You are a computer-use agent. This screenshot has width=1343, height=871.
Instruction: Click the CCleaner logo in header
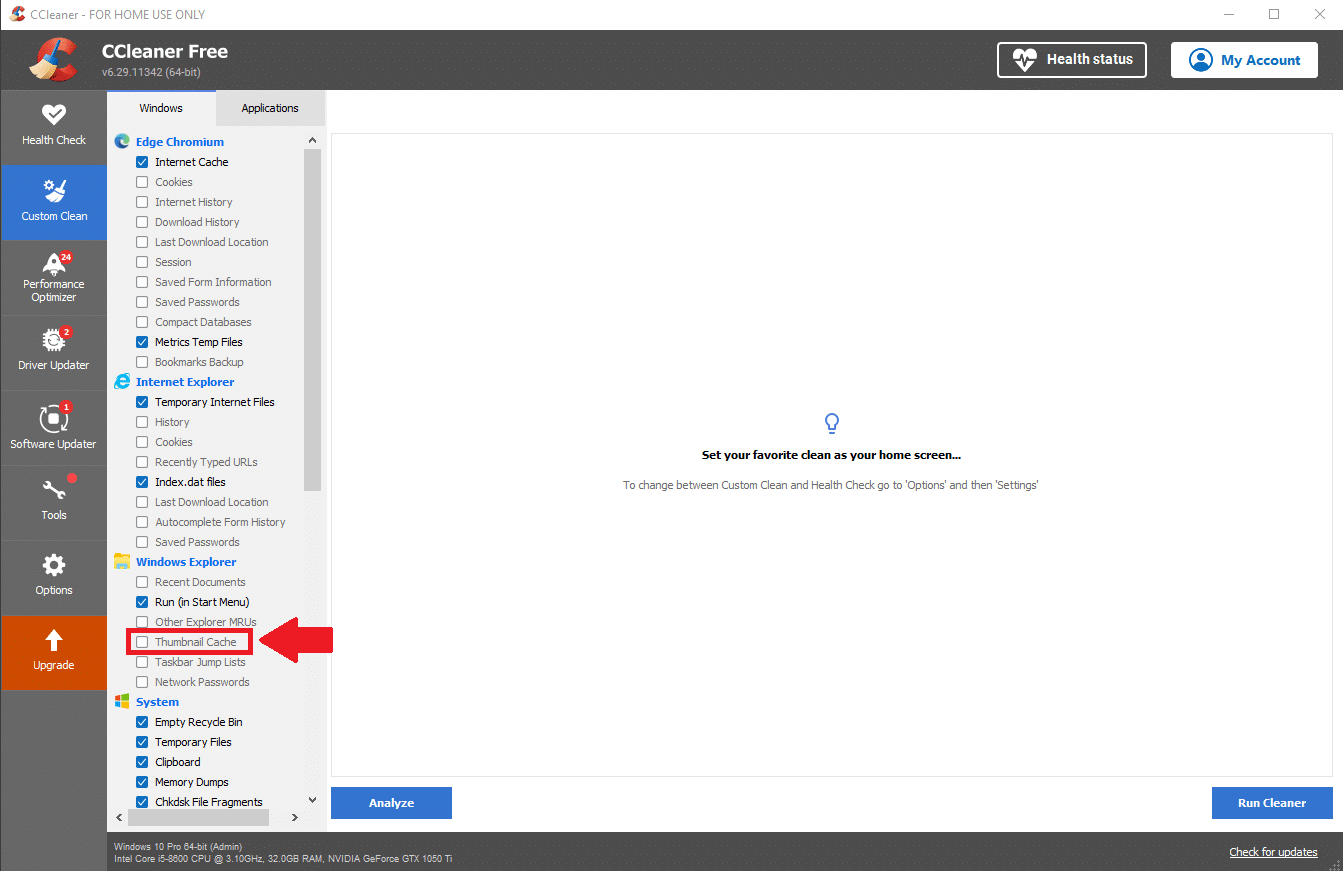(x=54, y=60)
